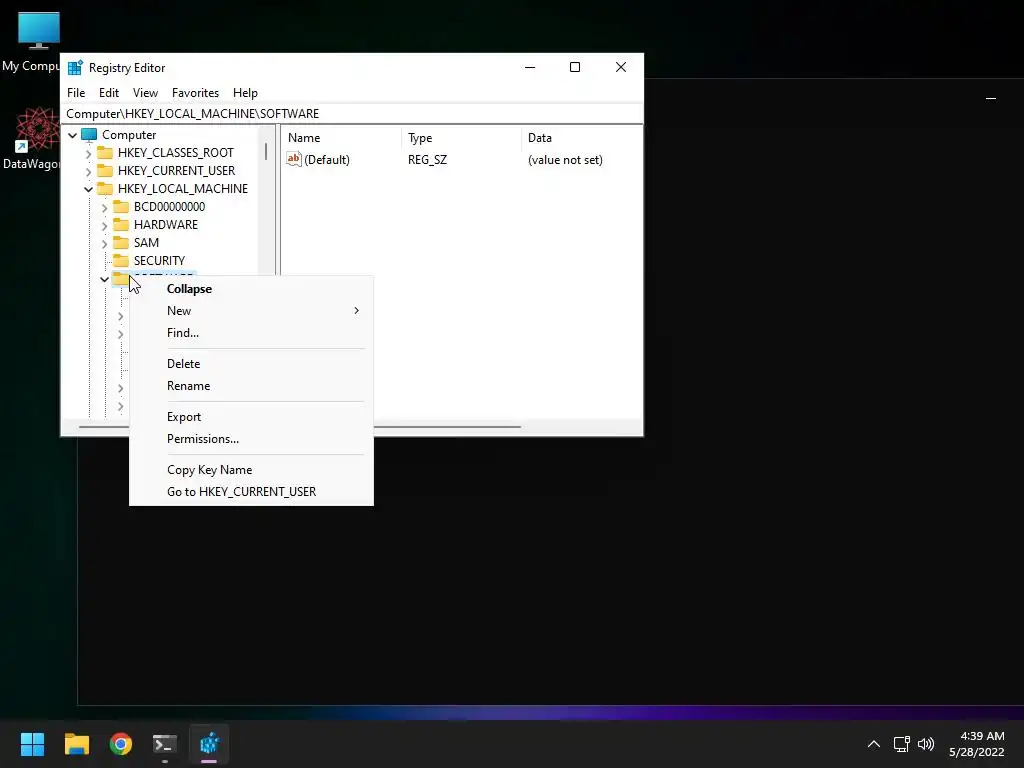Screen dimensions: 1024x768
Task: Click the Data column header
Action: [582, 138]
